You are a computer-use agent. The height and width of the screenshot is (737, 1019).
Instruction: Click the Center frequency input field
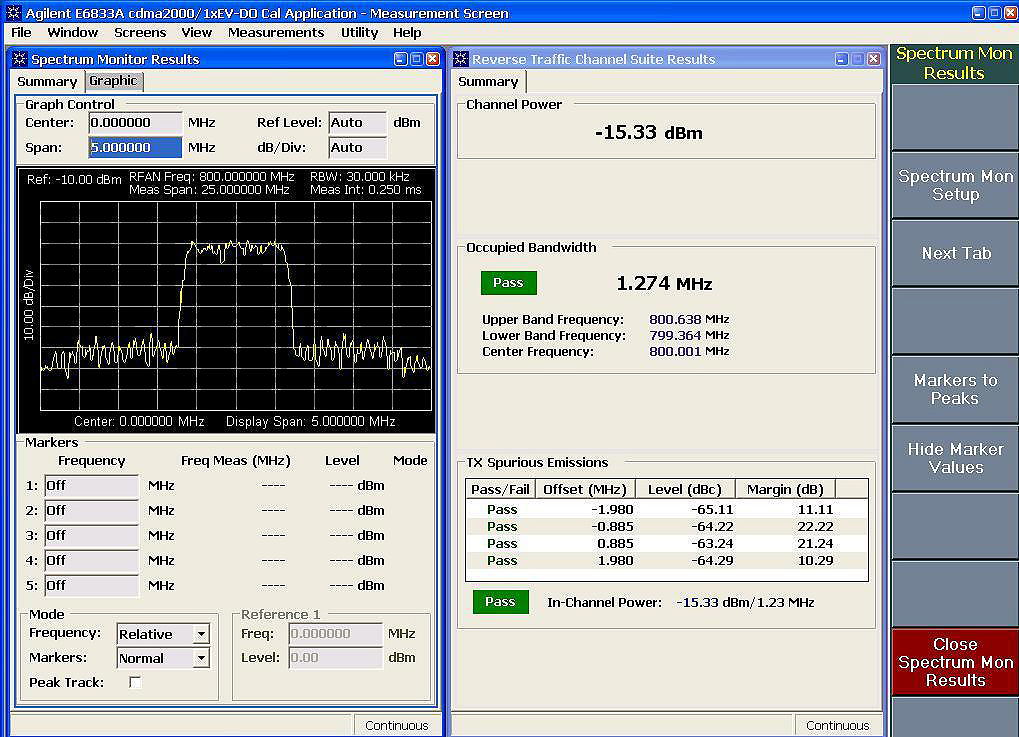click(x=135, y=123)
